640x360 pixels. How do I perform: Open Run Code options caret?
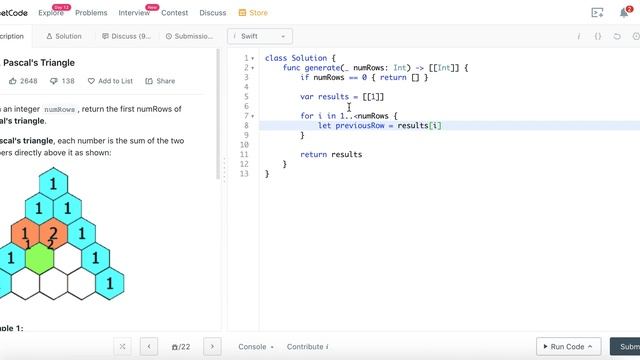tap(590, 347)
